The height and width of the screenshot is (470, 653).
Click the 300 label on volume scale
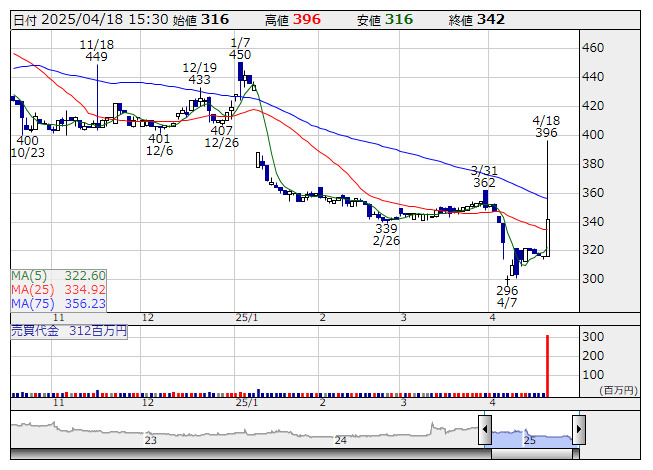coord(593,337)
